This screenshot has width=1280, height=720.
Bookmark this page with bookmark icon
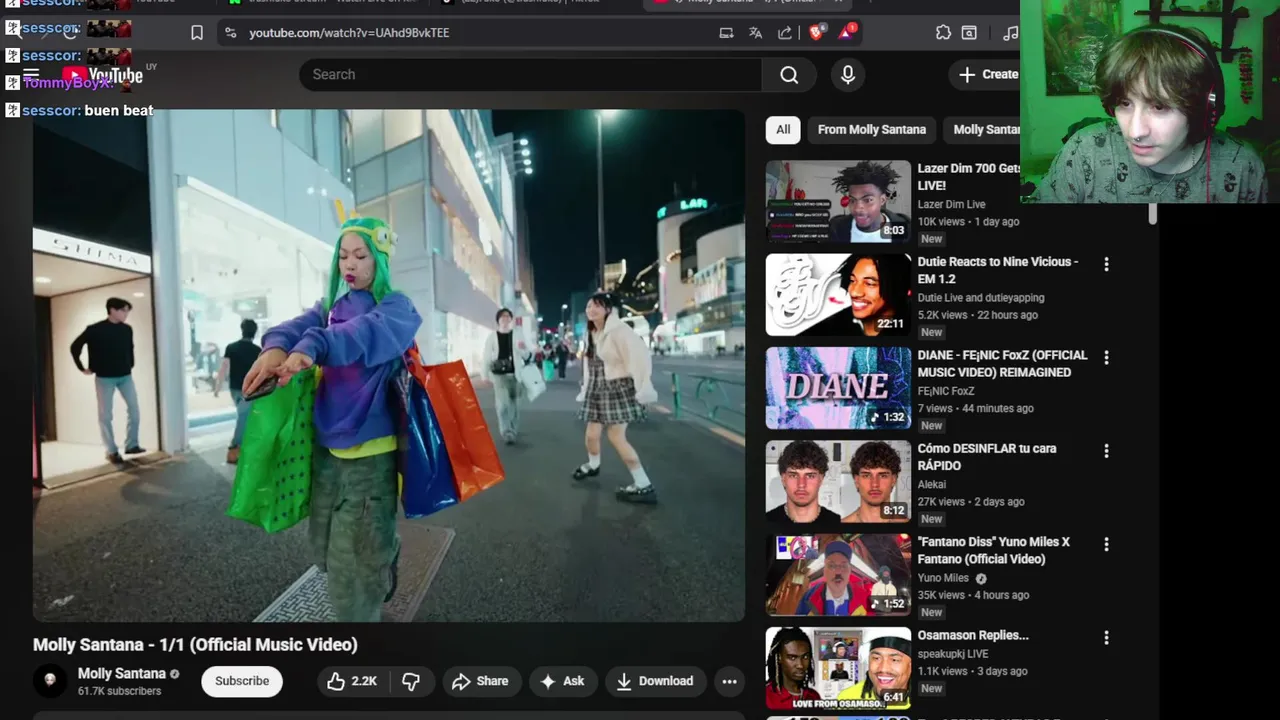197,33
